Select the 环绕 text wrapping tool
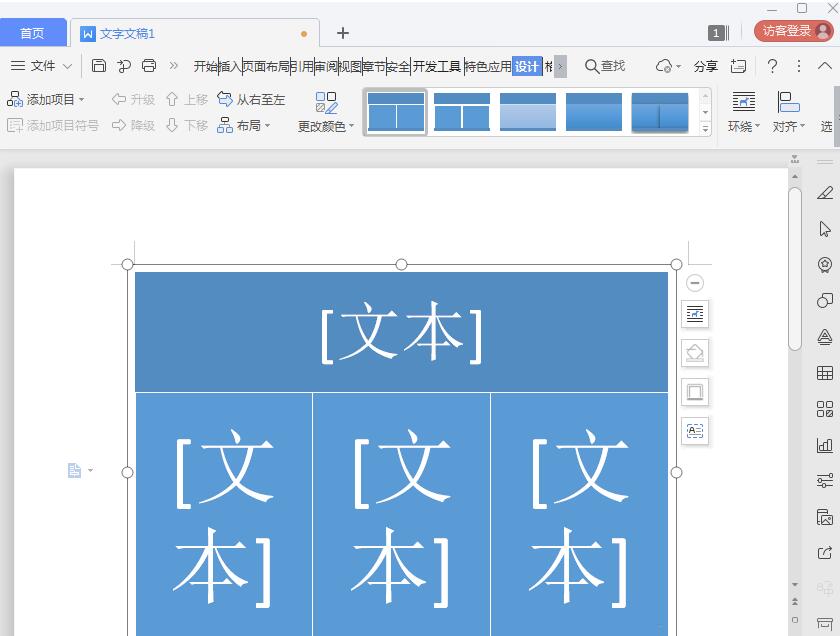 point(744,110)
